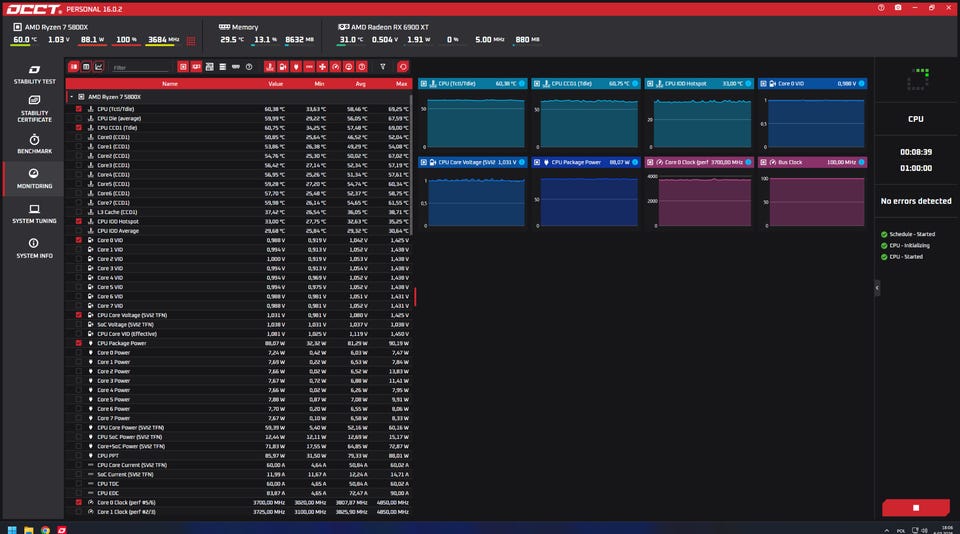The image size is (960, 534).
Task: Toggle the temperature sensors filter icon
Action: coord(269,67)
